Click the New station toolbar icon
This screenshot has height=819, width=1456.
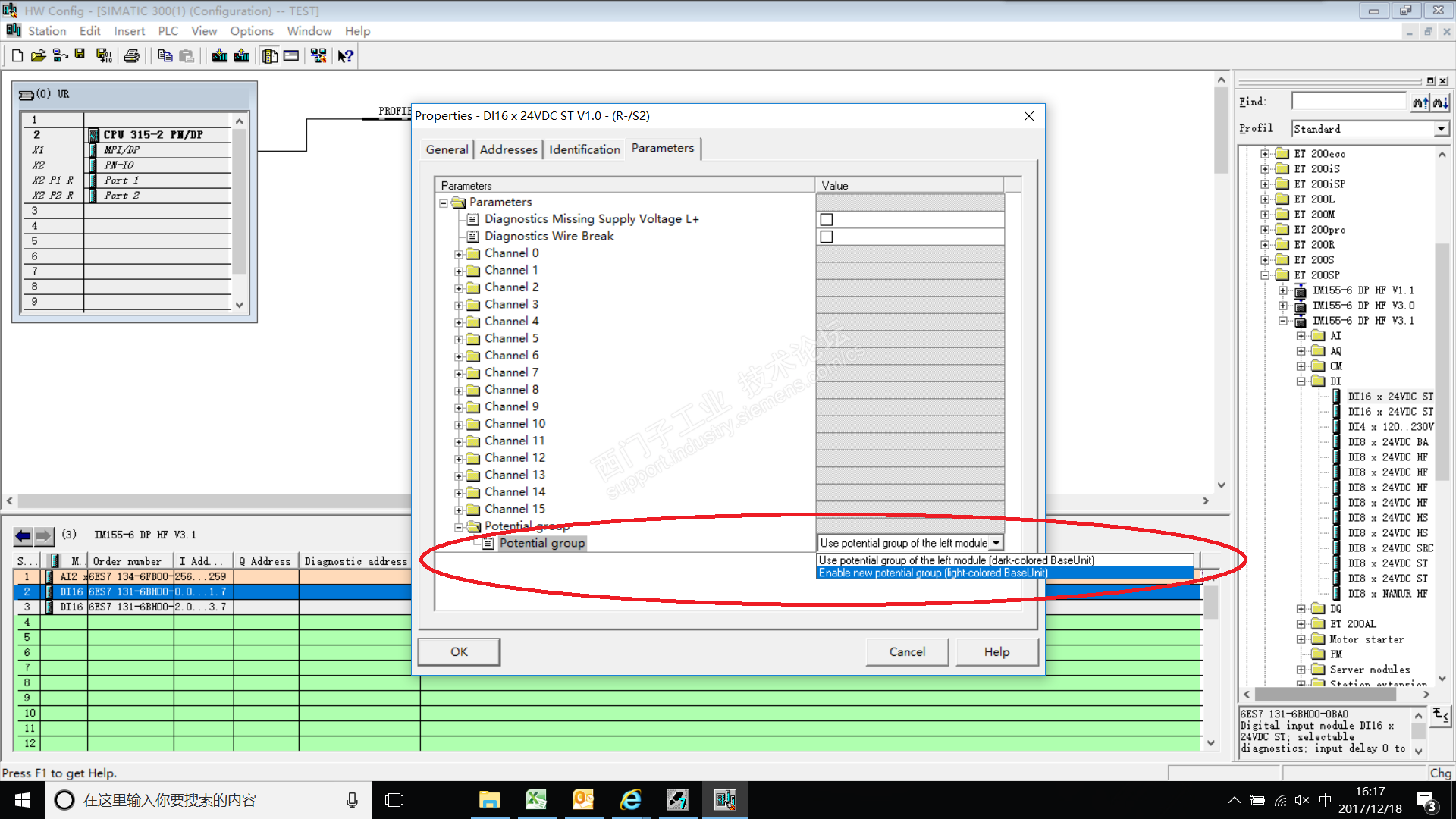[17, 55]
